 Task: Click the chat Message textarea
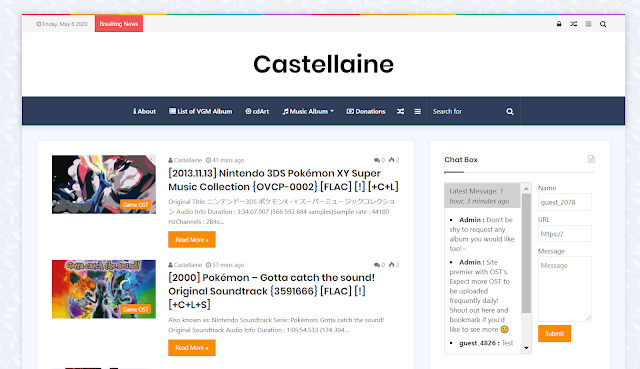(x=564, y=289)
